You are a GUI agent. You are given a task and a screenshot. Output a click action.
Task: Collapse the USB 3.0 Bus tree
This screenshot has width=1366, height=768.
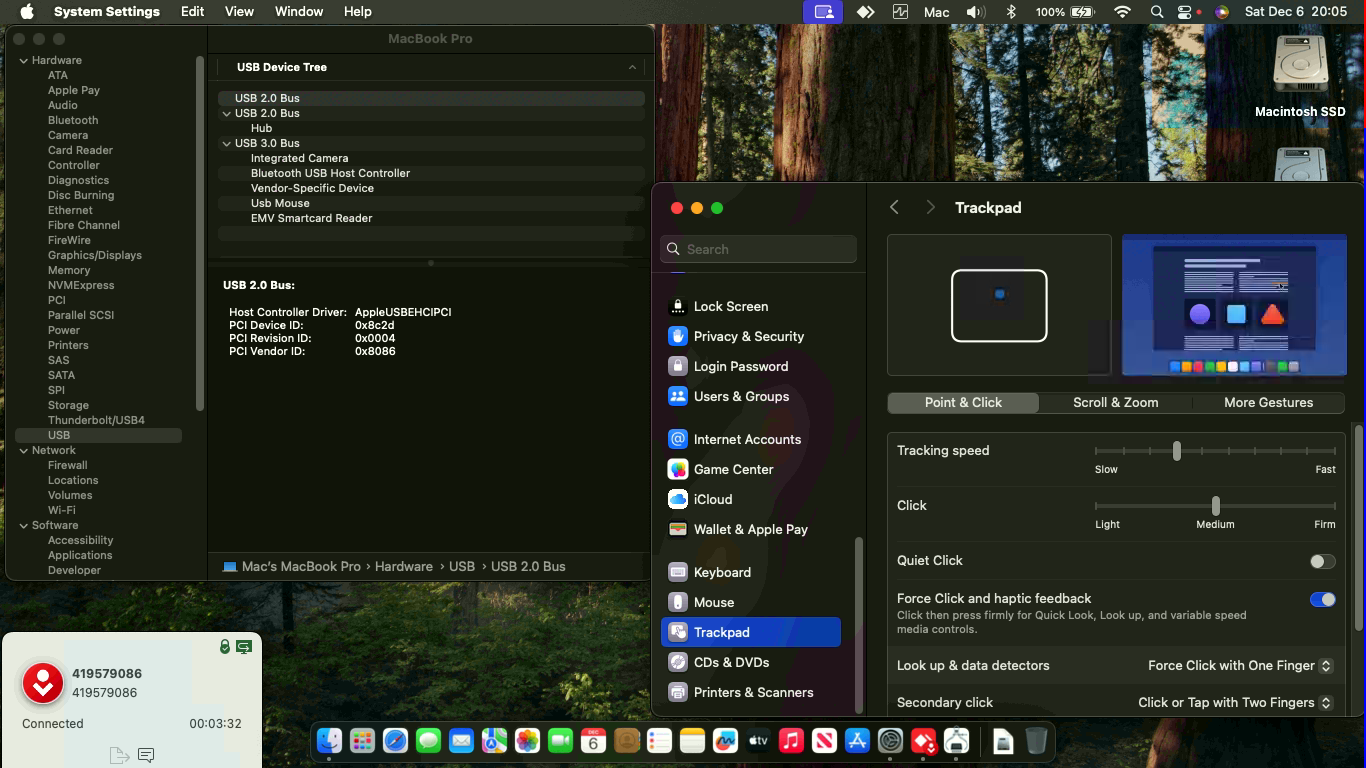tap(227, 143)
